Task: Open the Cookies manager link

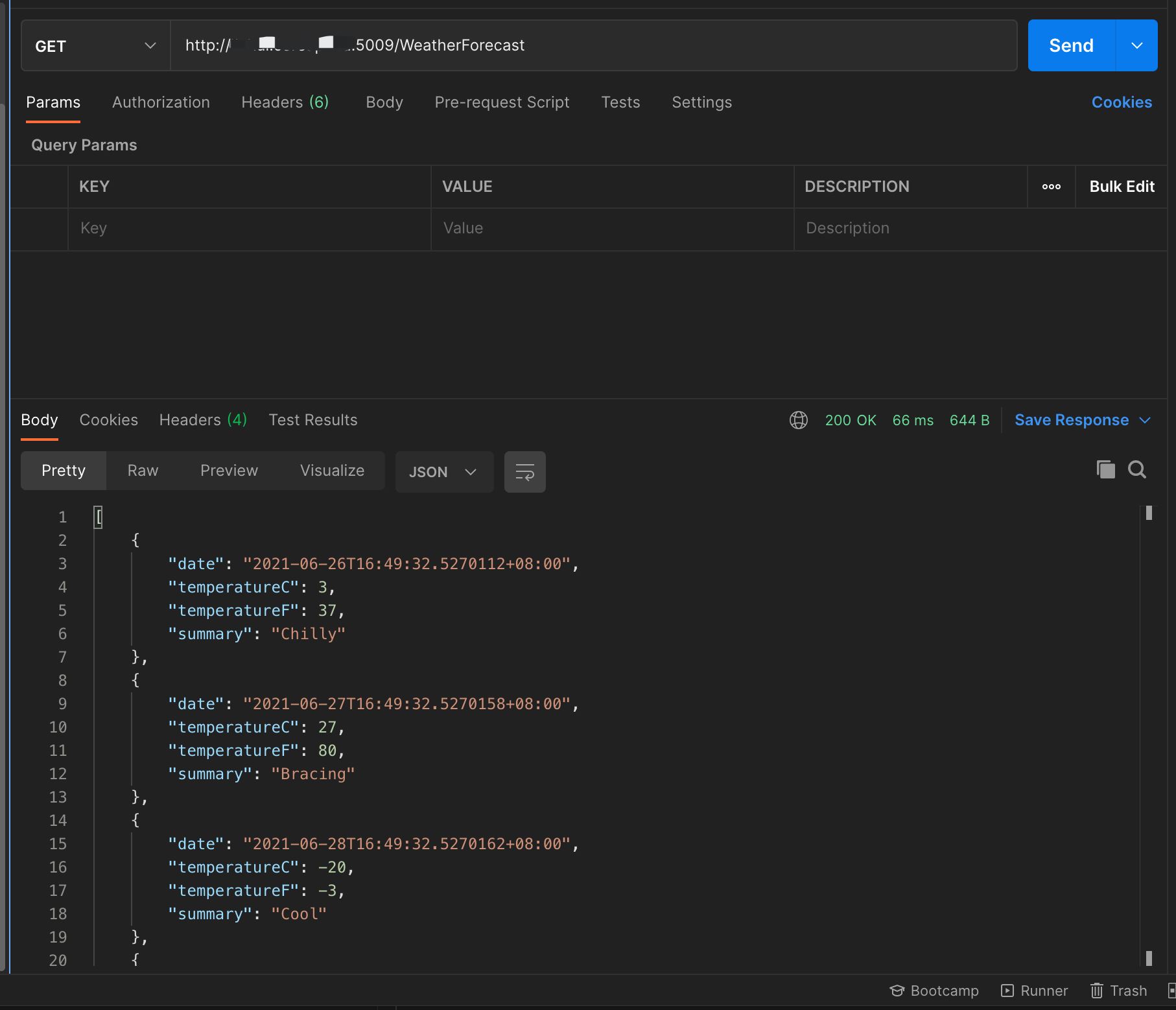Action: point(1121,102)
